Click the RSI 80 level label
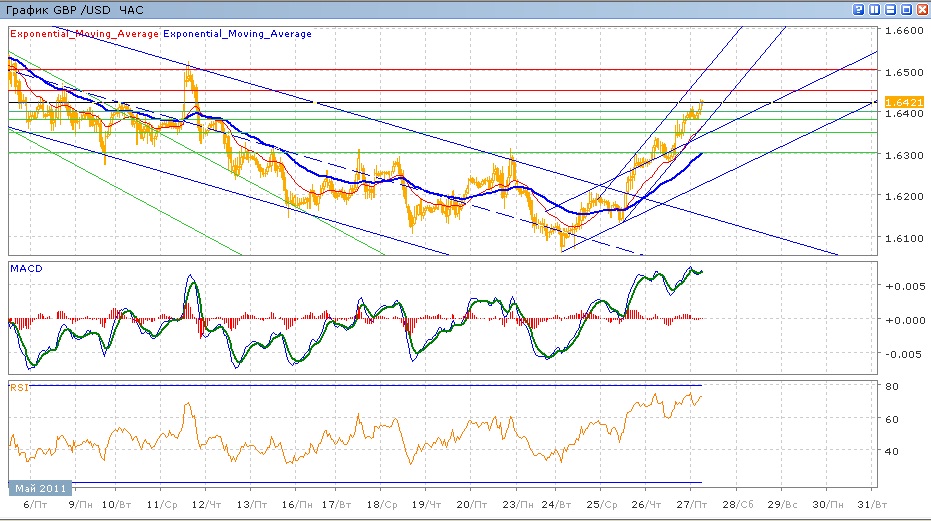The width and height of the screenshot is (931, 521). pyautogui.click(x=891, y=386)
